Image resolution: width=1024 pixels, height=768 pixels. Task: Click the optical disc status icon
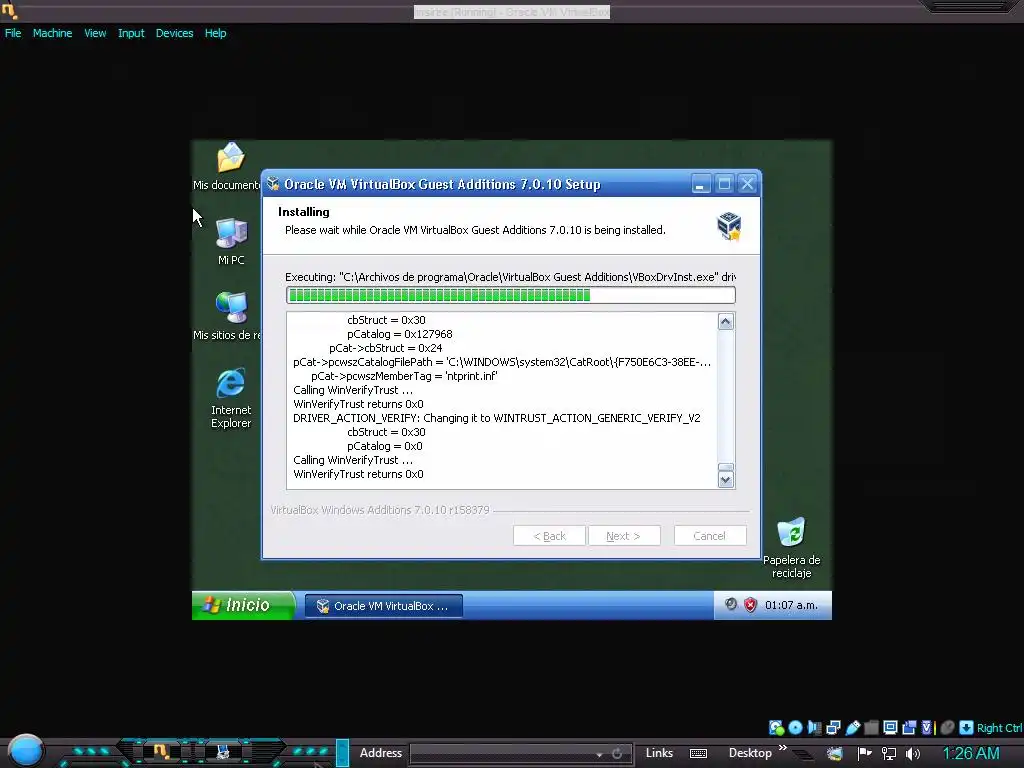(x=795, y=728)
